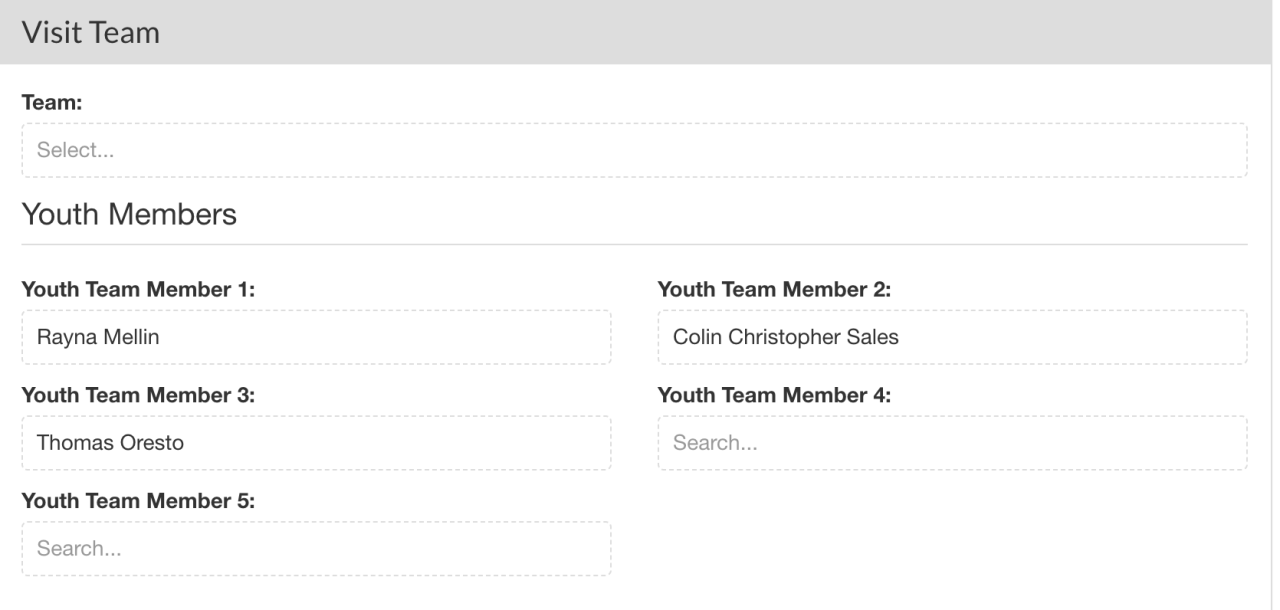Click the "Select..." placeholder text
The image size is (1280, 610).
point(75,151)
